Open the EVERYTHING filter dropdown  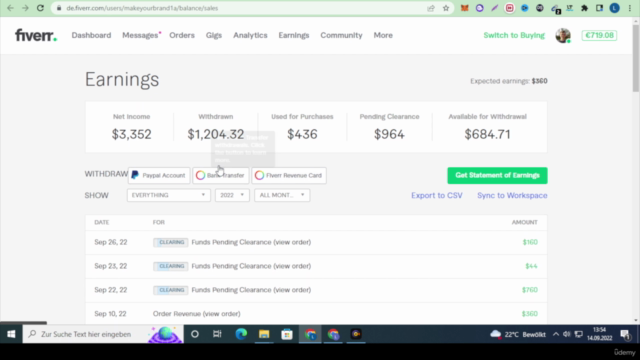[x=169, y=195]
